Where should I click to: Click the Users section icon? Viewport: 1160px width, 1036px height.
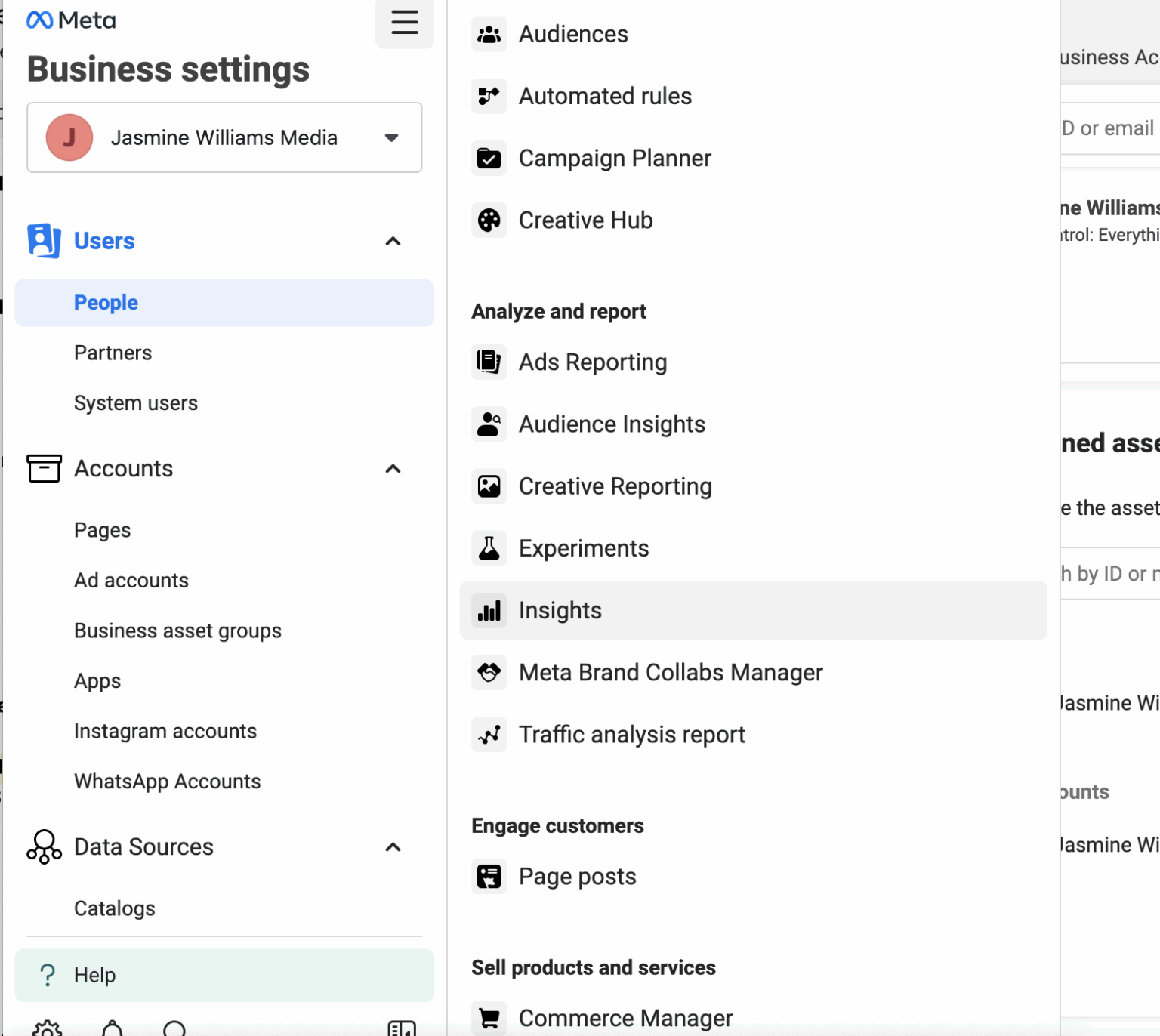[44, 241]
